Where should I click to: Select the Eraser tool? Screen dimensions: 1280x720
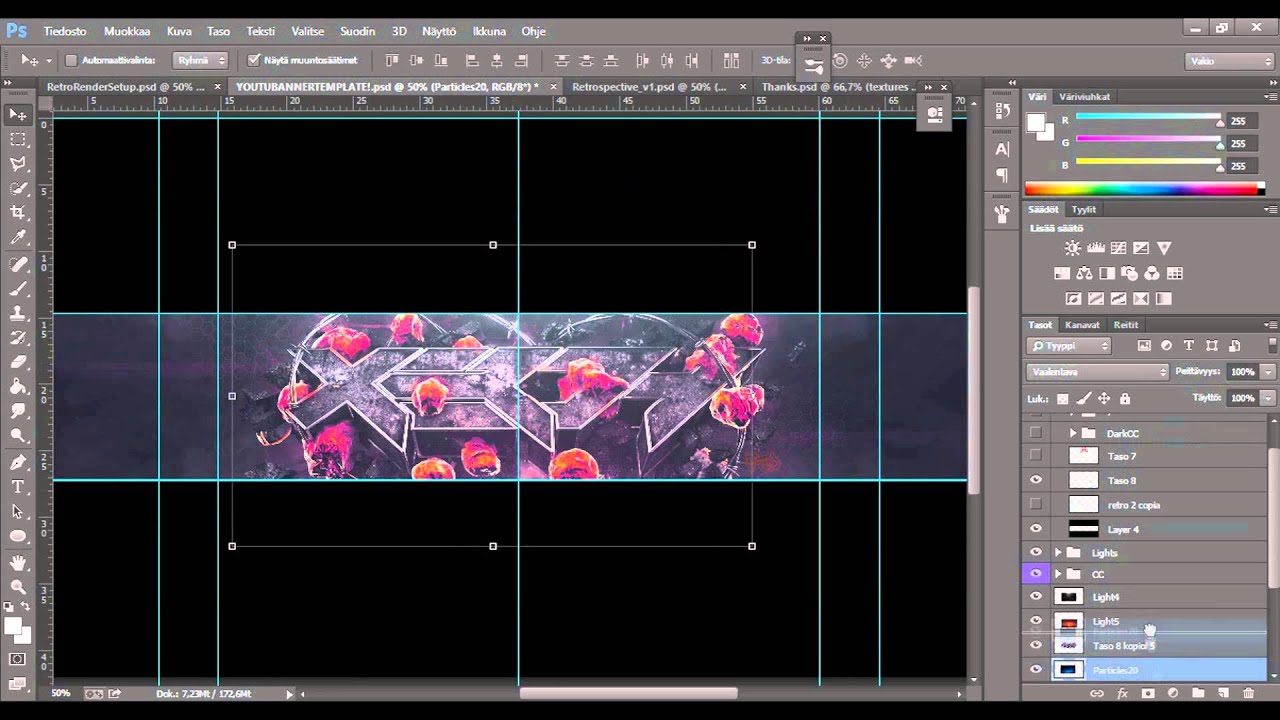point(18,362)
